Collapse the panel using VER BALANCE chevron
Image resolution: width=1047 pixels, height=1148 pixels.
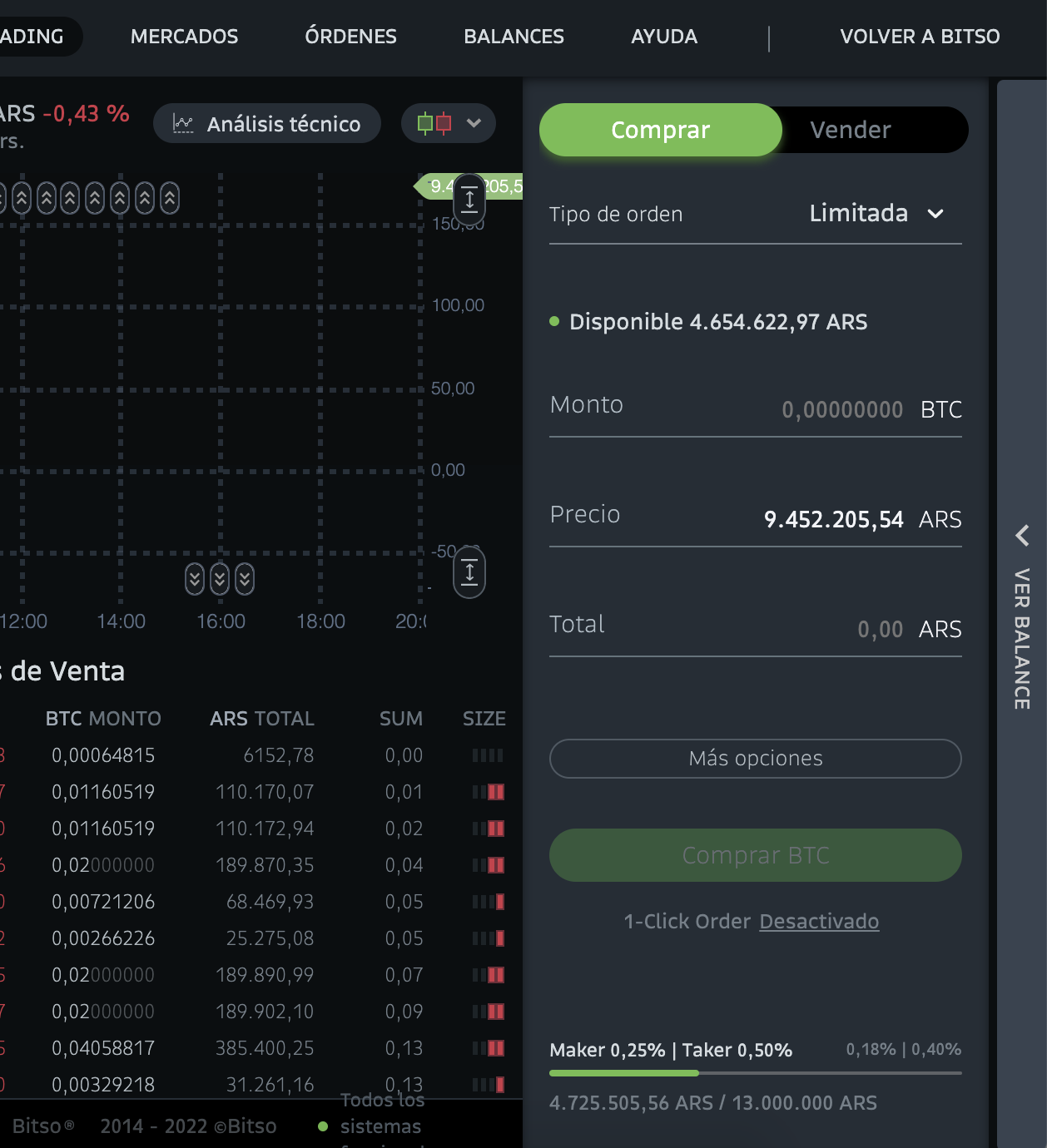[x=1021, y=537]
